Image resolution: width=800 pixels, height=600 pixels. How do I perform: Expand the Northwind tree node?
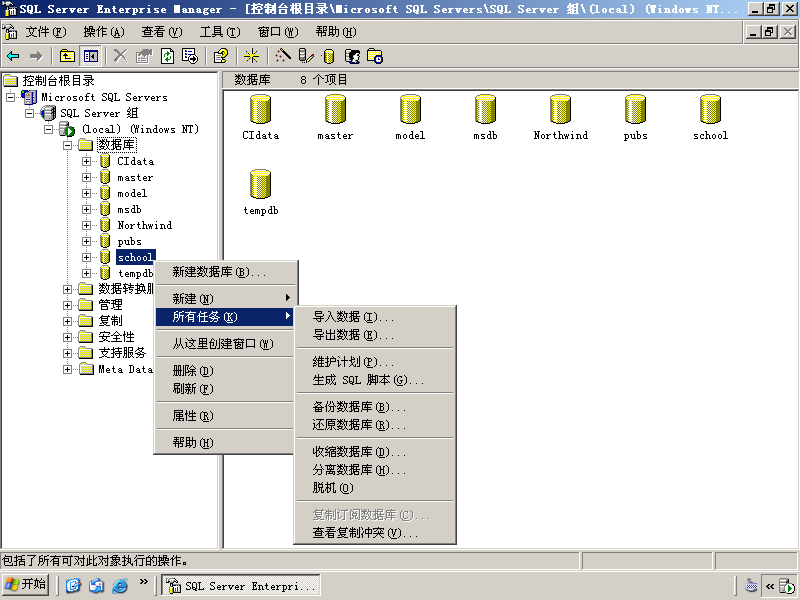point(86,225)
